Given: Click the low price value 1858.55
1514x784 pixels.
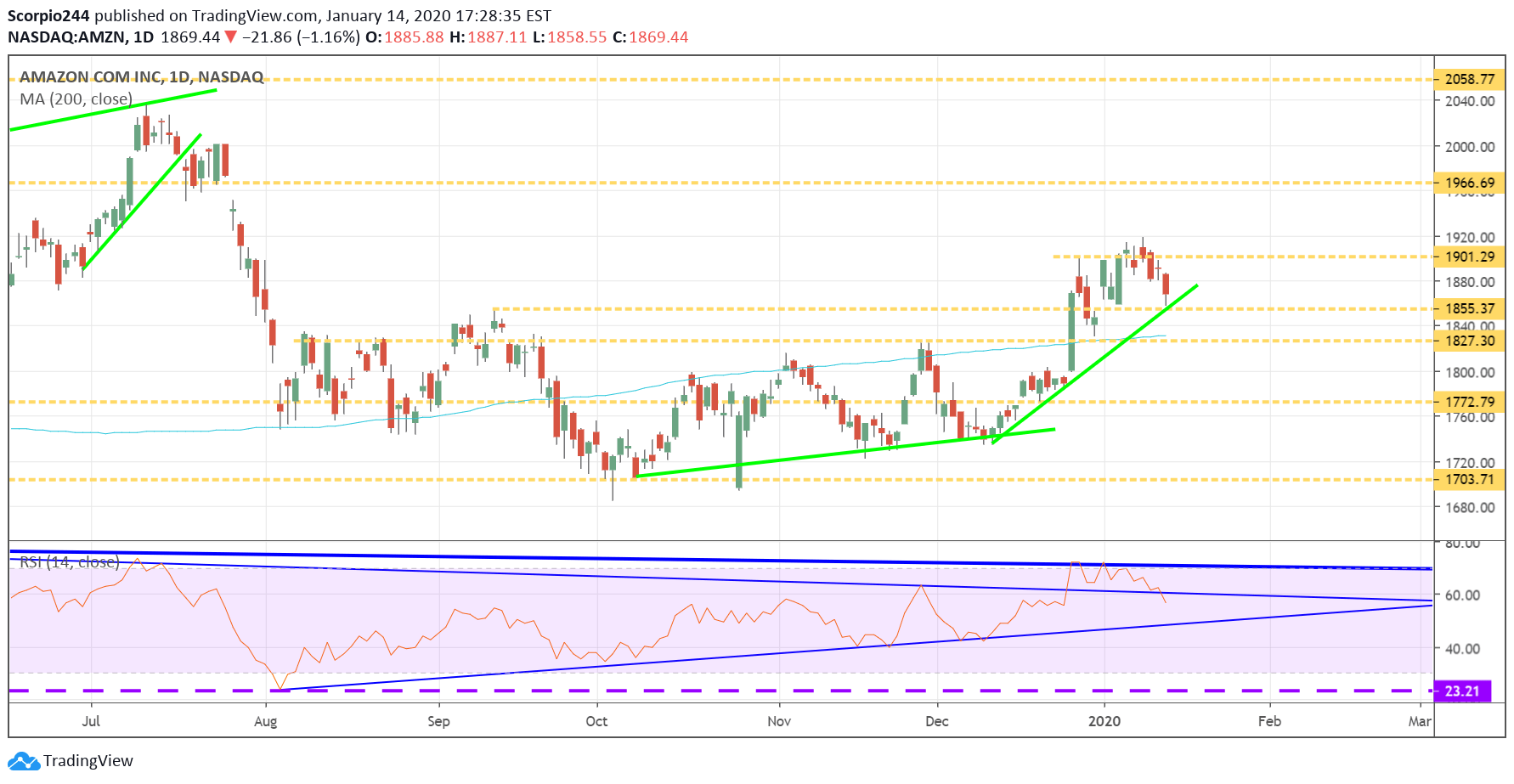Looking at the screenshot, I should [577, 37].
